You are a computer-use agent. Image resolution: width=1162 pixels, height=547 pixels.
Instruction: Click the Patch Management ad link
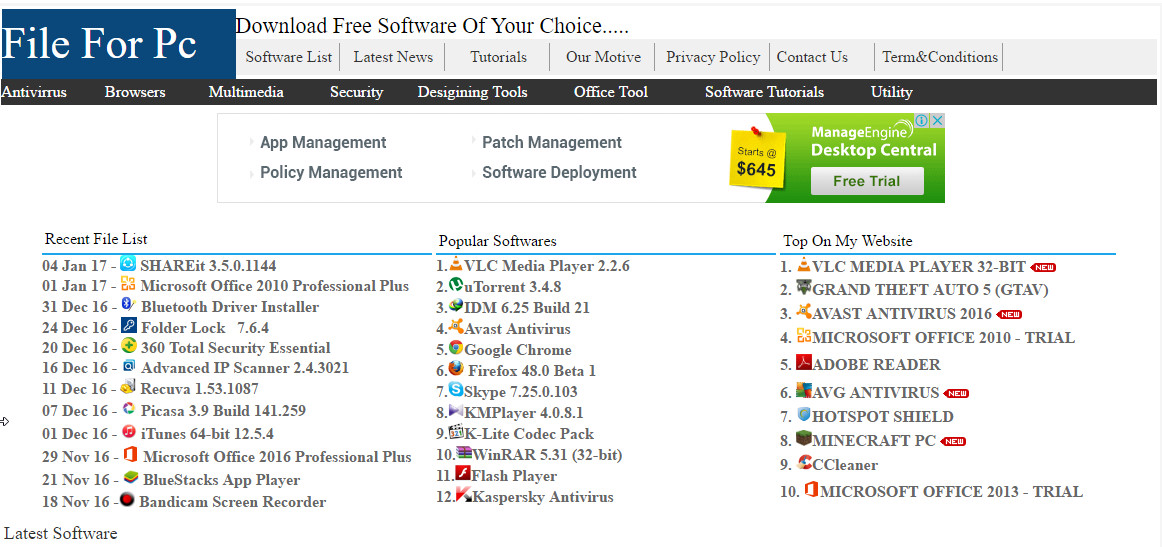pyautogui.click(x=552, y=142)
